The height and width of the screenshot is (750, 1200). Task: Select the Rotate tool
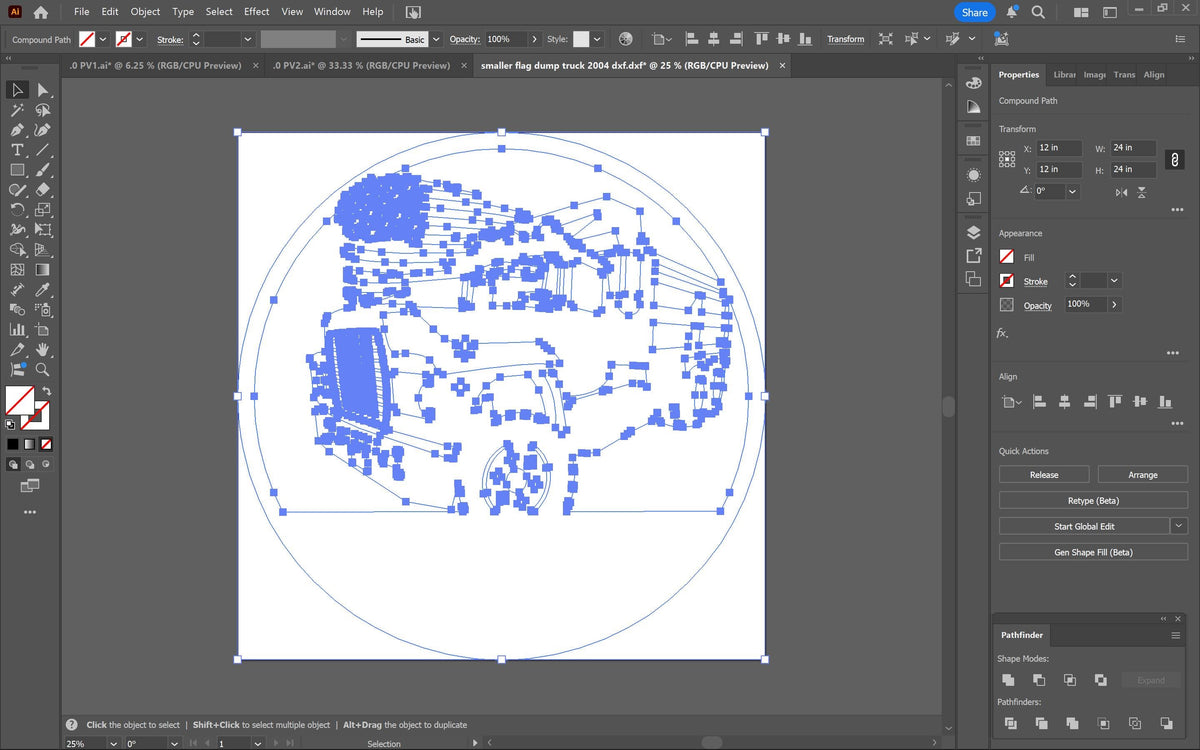17,210
